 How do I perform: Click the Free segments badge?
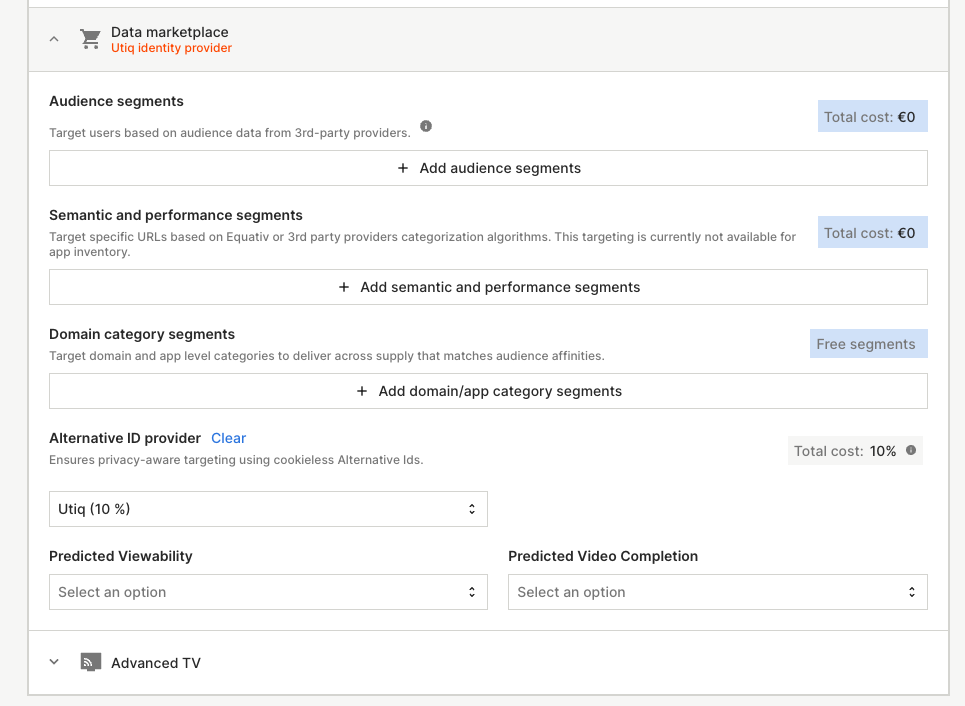[x=867, y=344]
